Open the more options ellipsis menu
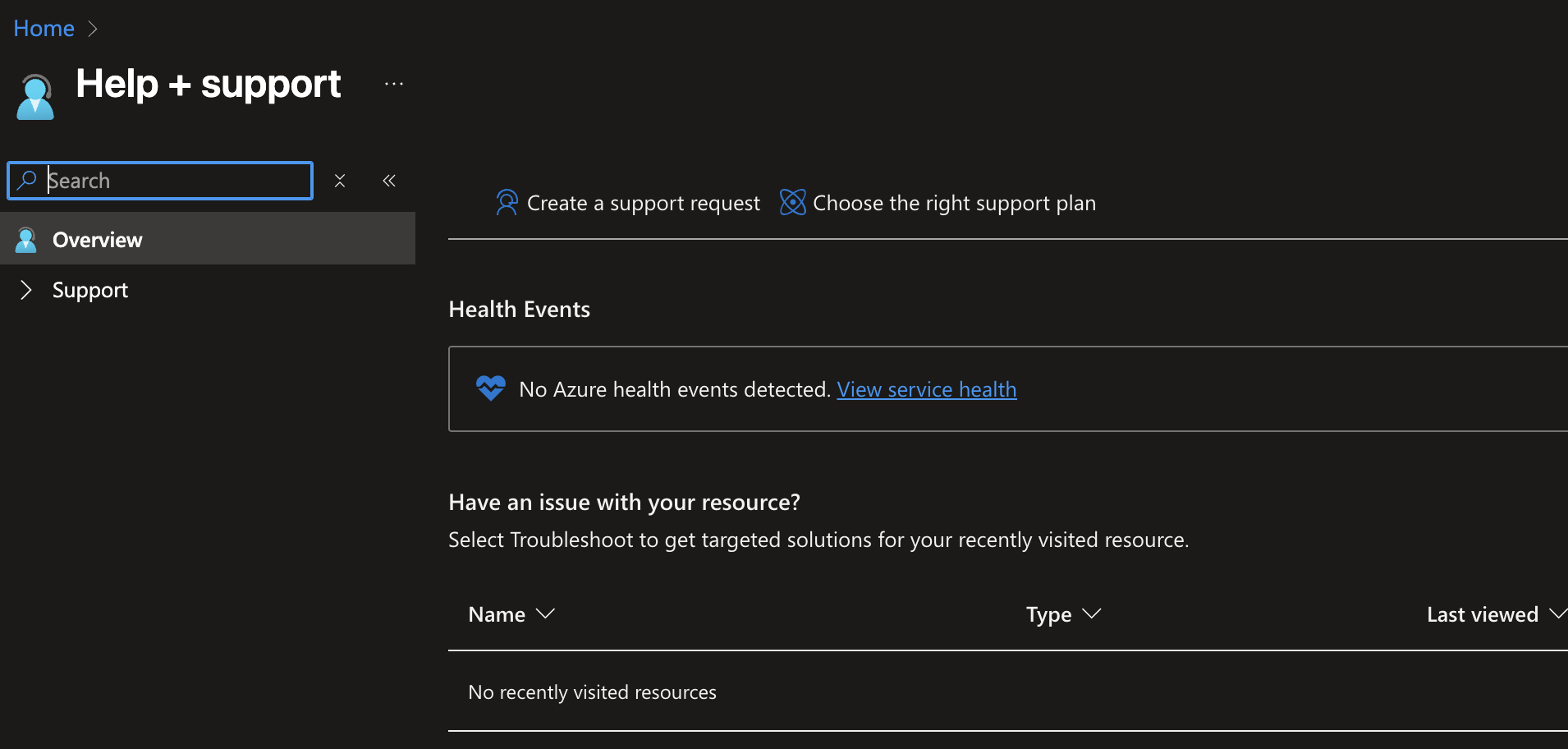Viewport: 1568px width, 749px height. (x=394, y=84)
